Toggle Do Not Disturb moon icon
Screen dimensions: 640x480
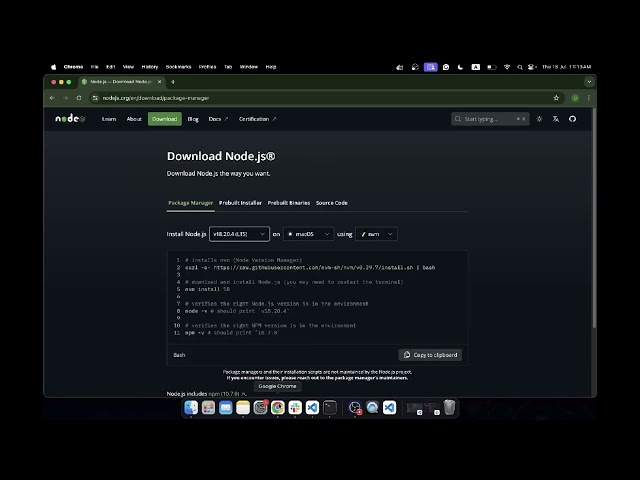(x=460, y=67)
